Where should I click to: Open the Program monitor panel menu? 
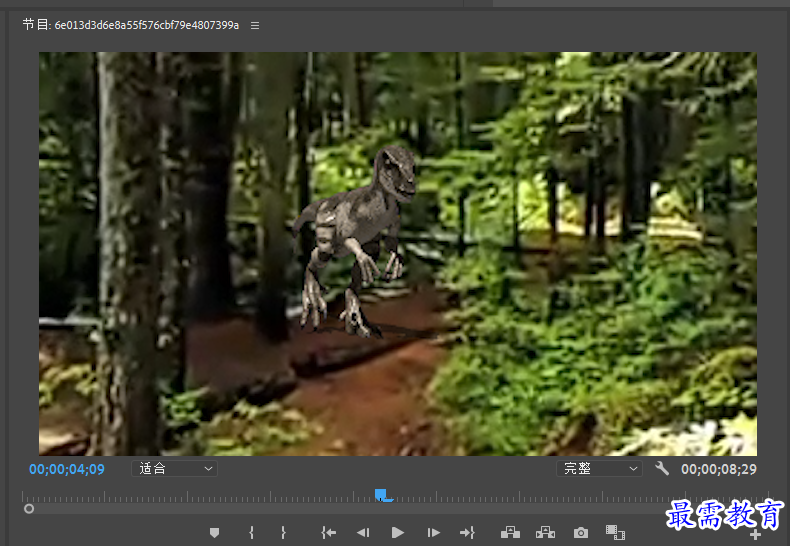click(x=255, y=25)
